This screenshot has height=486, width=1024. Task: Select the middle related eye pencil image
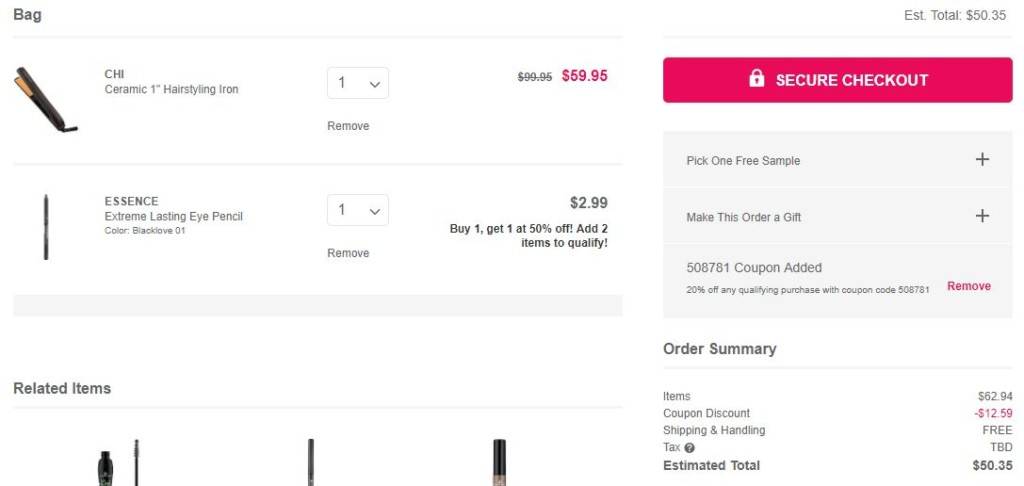[x=311, y=463]
